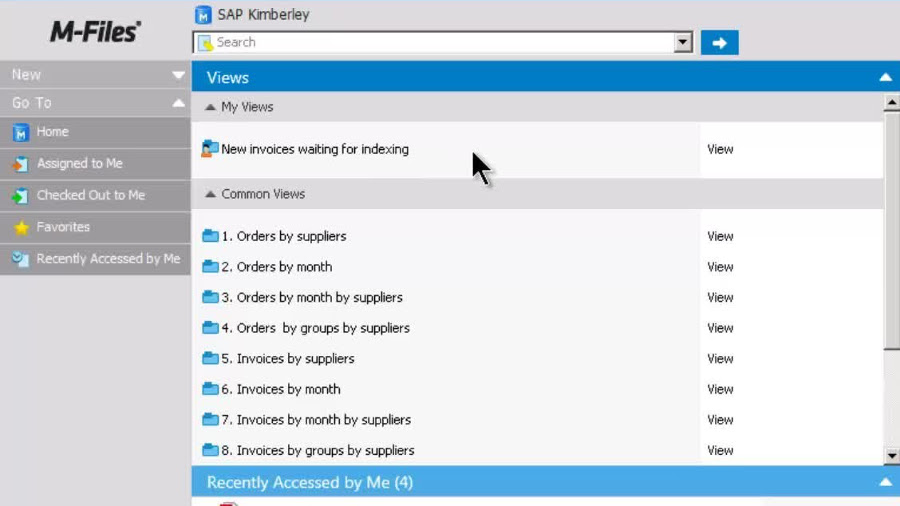This screenshot has width=900, height=506.
Task: Click folder icon for 8. Invoices by groups by suppliers
Action: click(210, 450)
